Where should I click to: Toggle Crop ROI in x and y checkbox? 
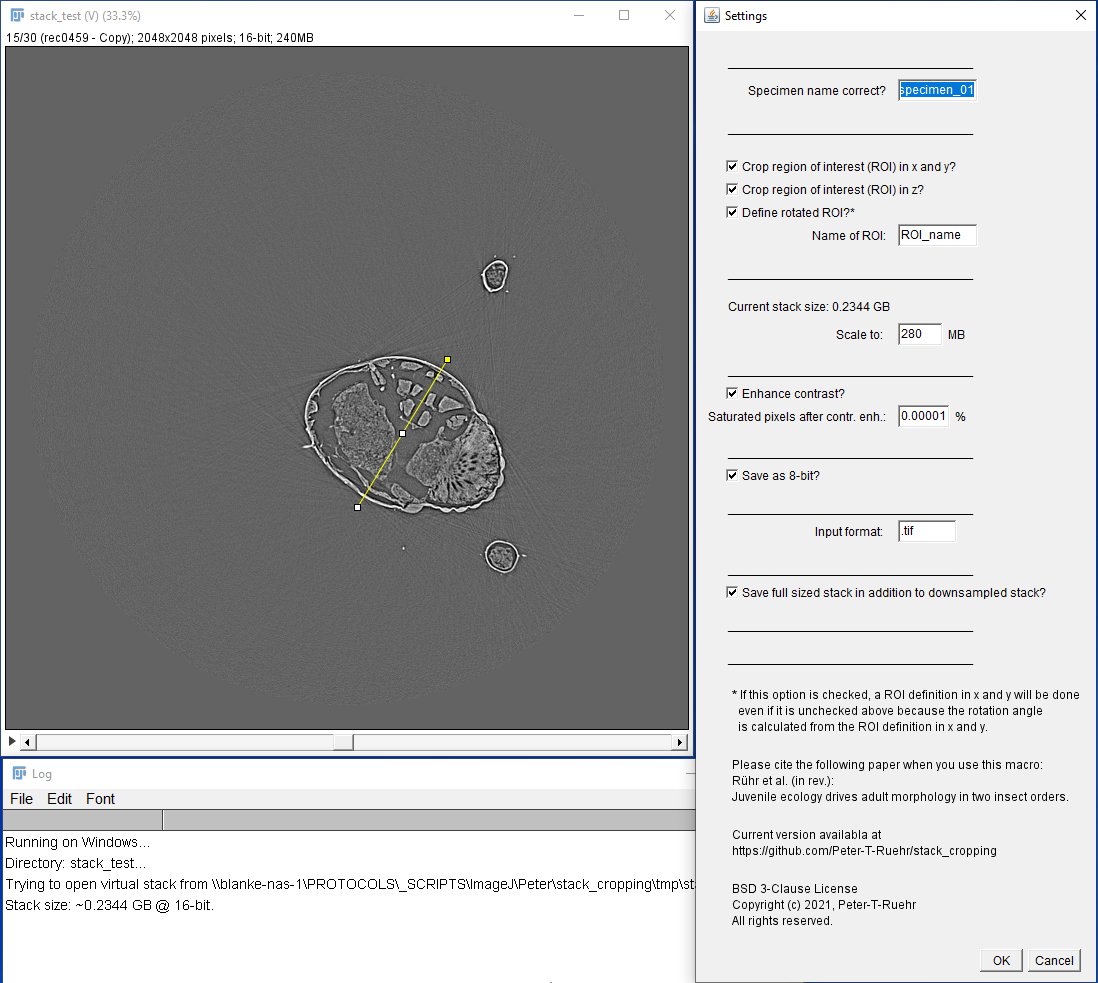tap(732, 166)
